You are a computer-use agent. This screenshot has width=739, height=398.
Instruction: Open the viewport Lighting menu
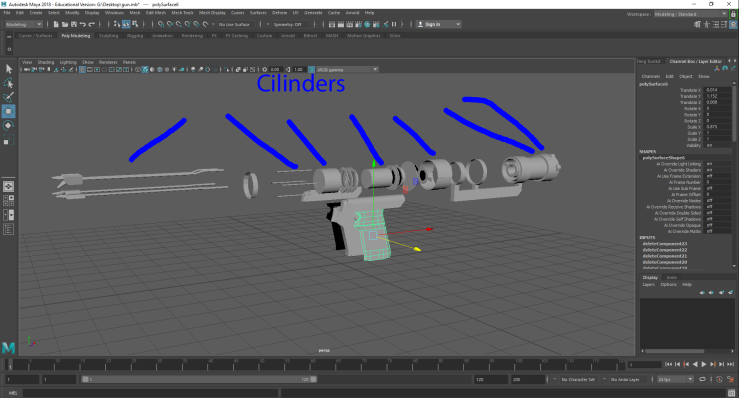[68, 62]
